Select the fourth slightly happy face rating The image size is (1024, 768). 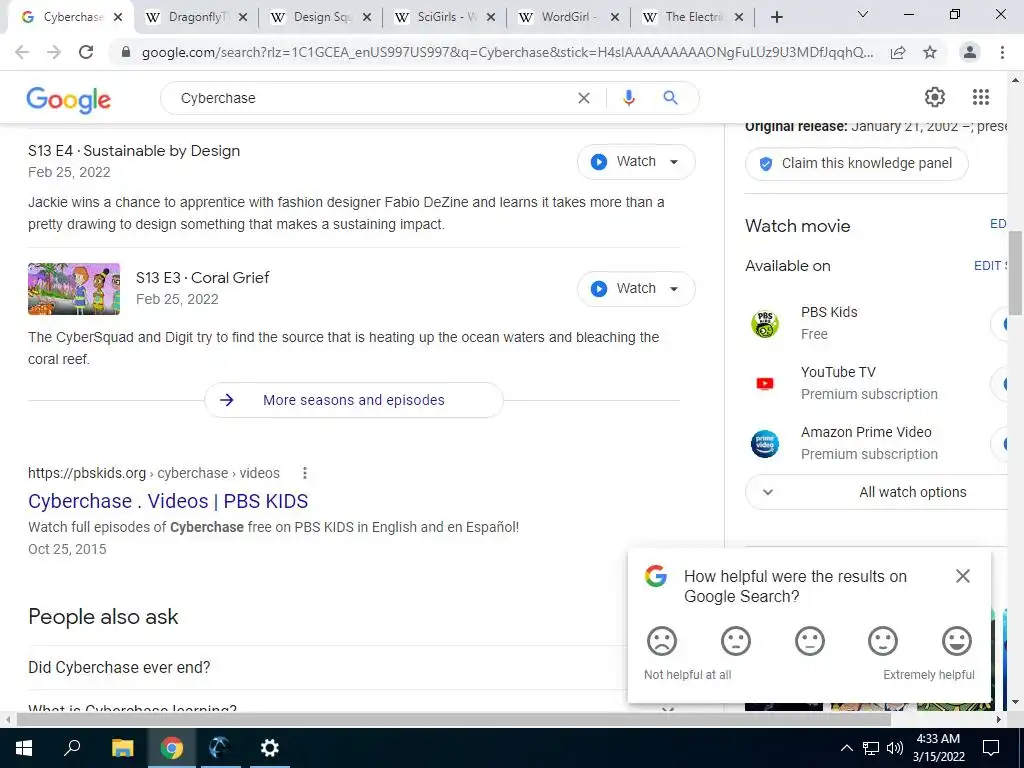(883, 641)
